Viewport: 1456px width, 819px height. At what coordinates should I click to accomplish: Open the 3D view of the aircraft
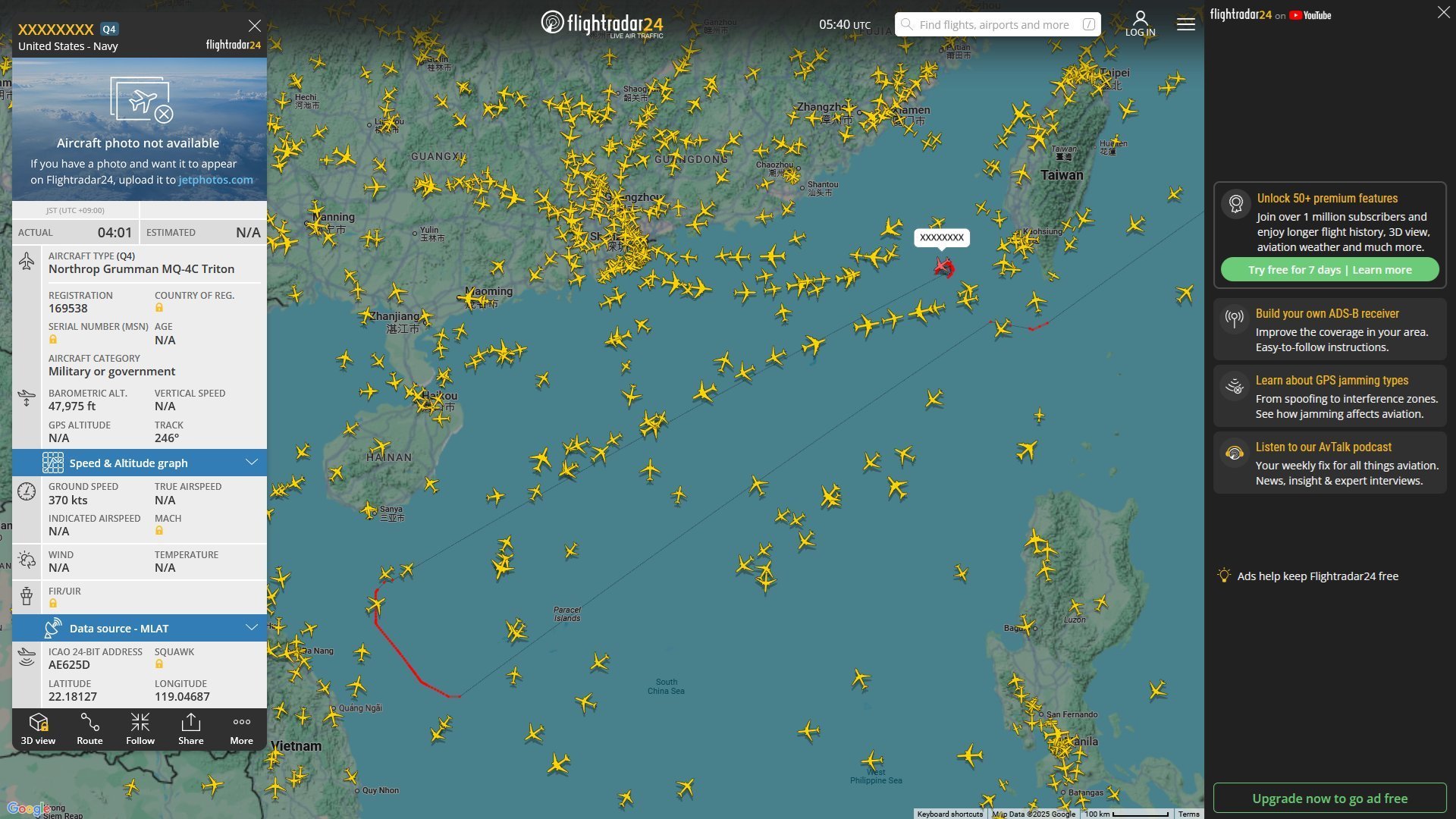38,730
